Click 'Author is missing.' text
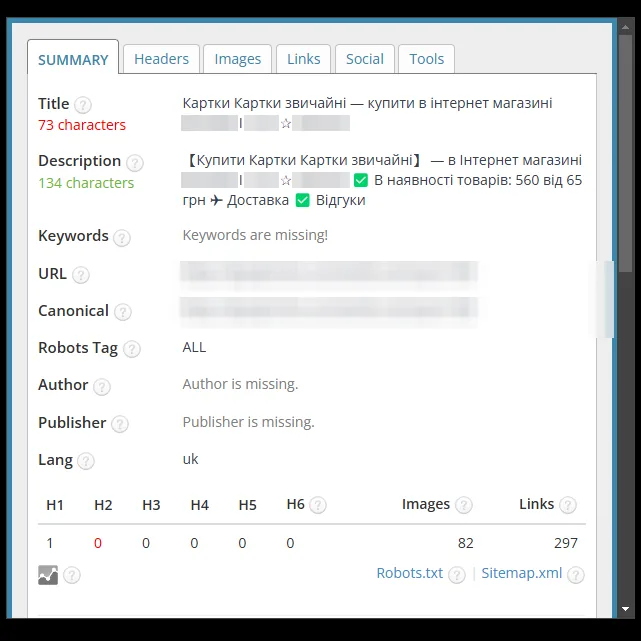Viewport: 641px width, 641px height. [240, 384]
